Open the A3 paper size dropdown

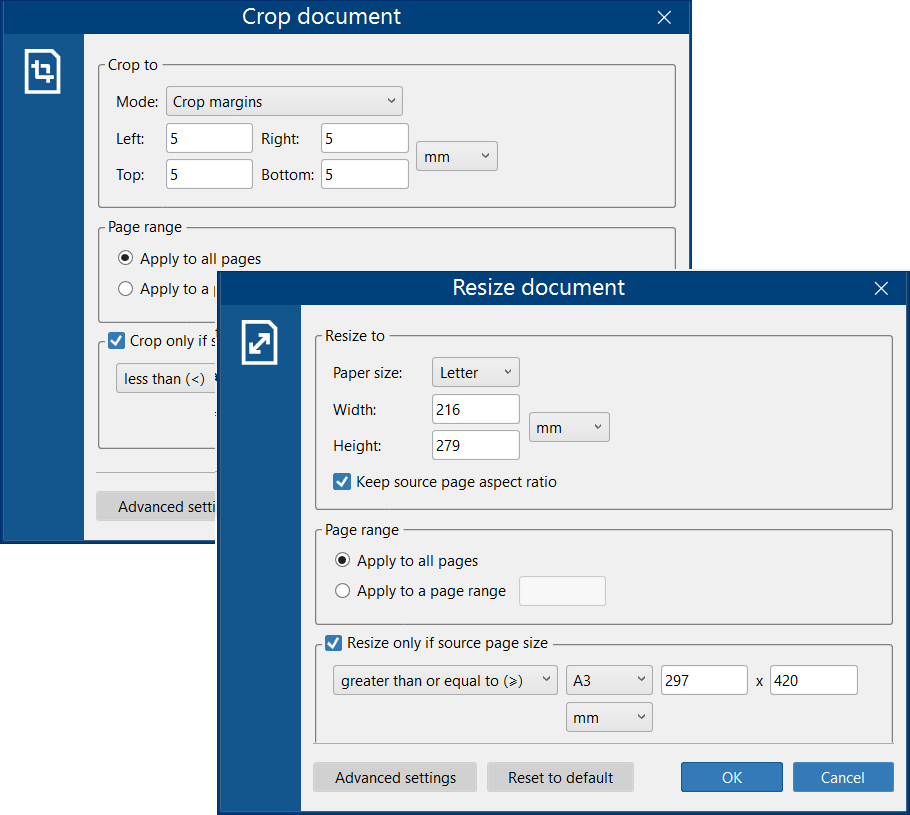tap(609, 680)
